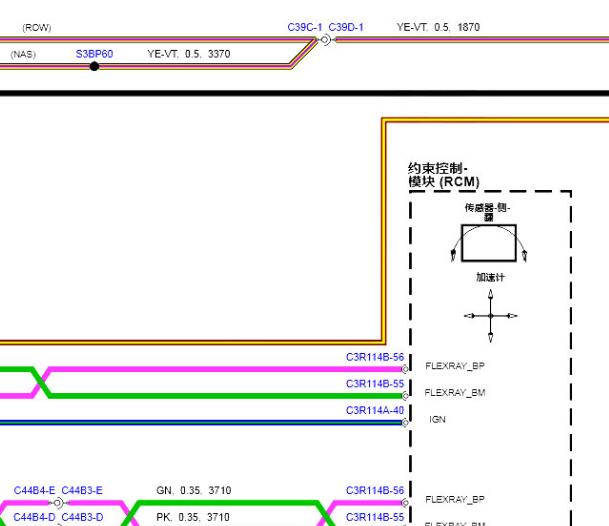Select the rollover sensor symbol in RCM
The height and width of the screenshot is (526, 609).
pyautogui.click(x=489, y=243)
